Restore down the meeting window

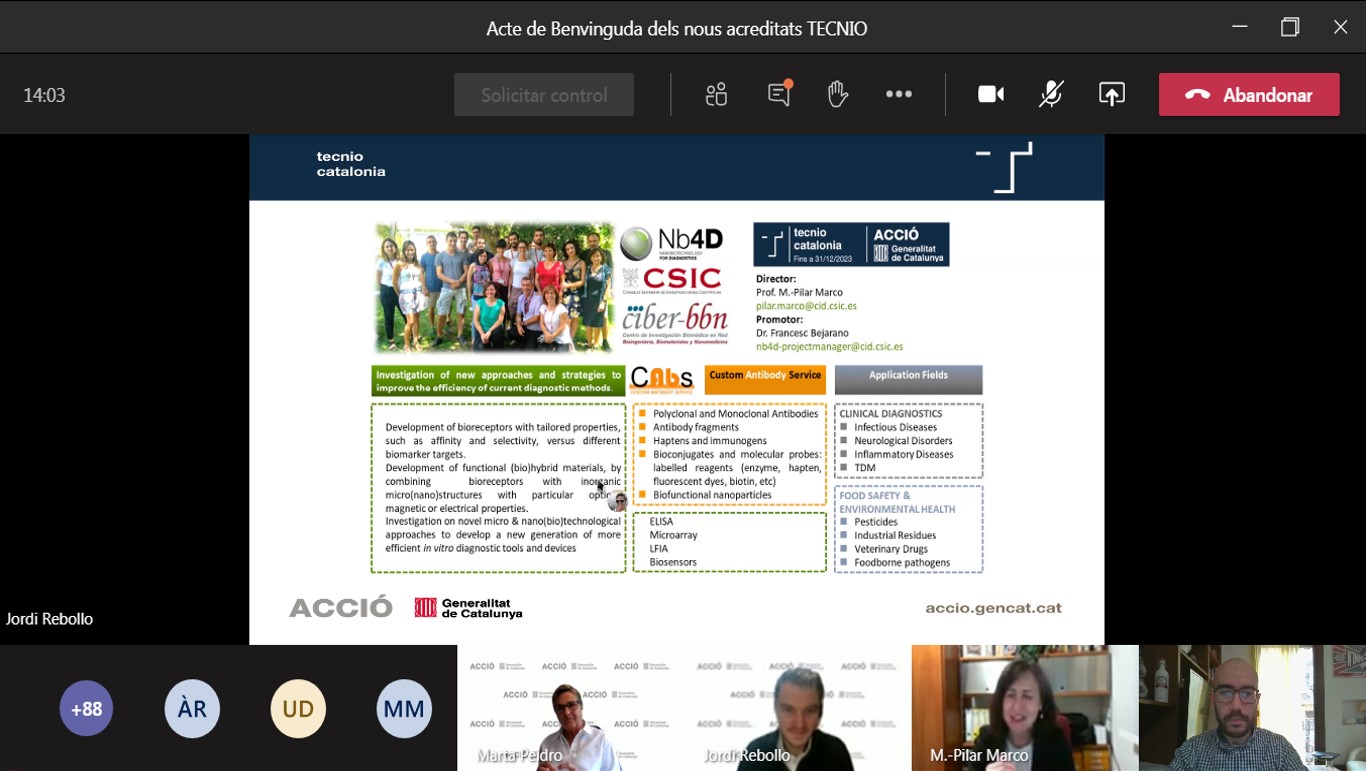coord(1290,27)
